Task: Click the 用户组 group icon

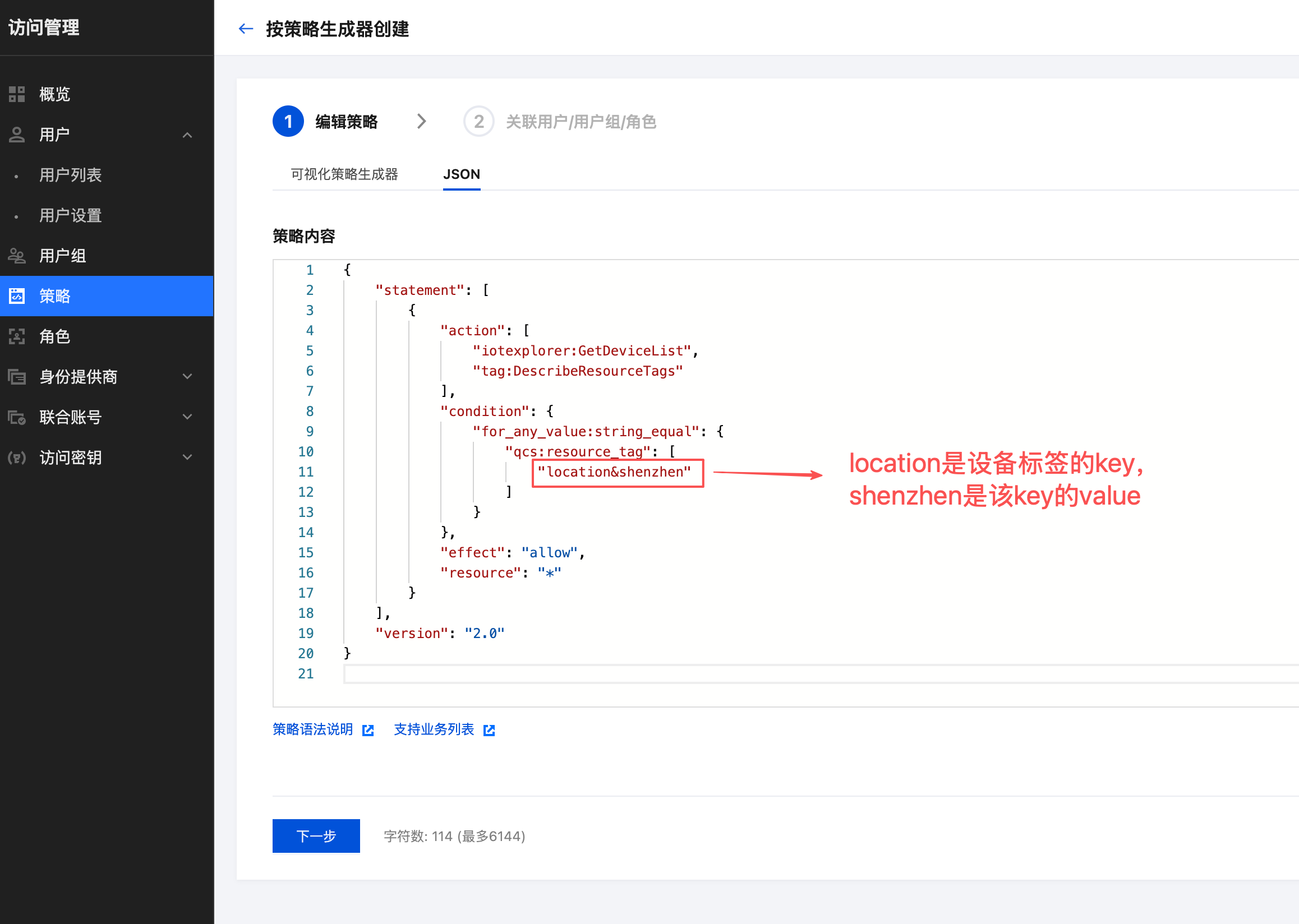Action: point(17,256)
